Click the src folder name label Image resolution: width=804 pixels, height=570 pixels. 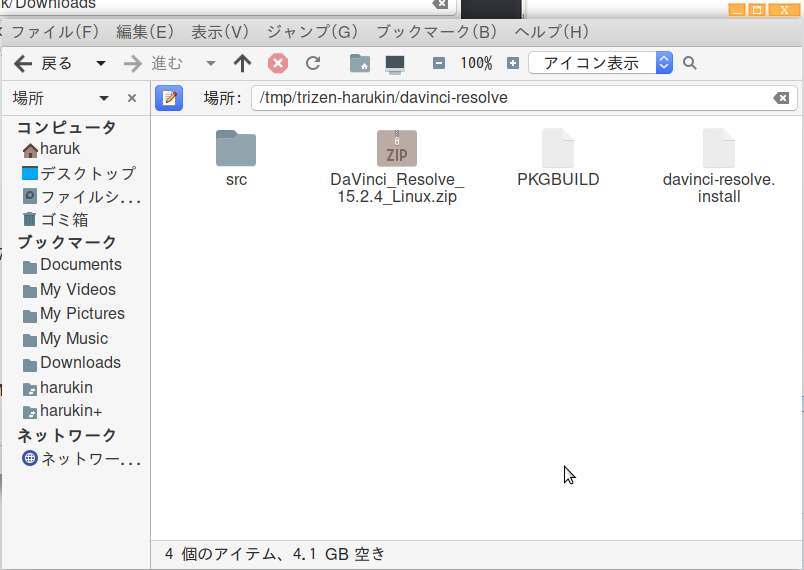point(236,180)
